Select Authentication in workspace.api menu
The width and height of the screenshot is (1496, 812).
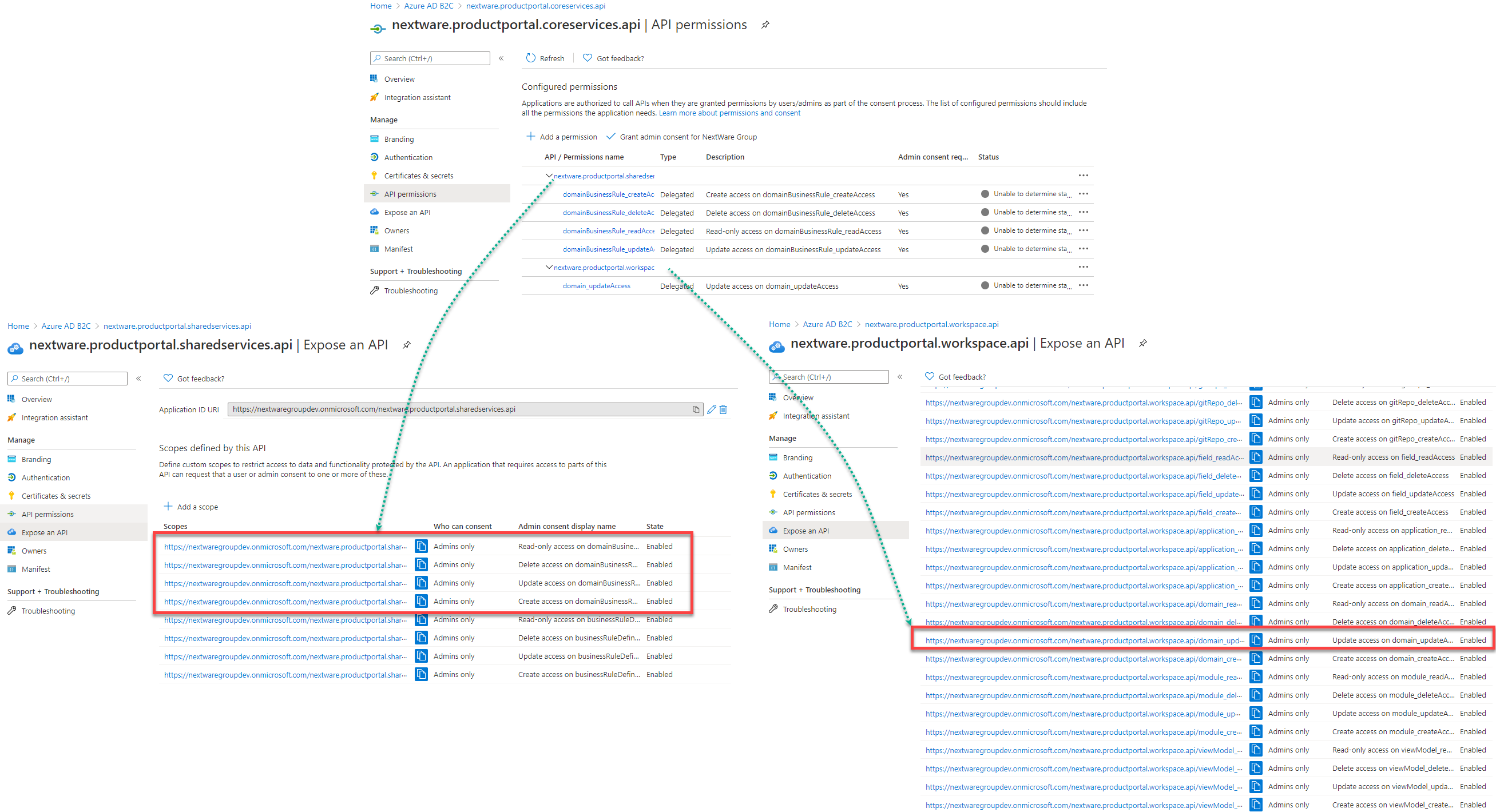tap(807, 476)
